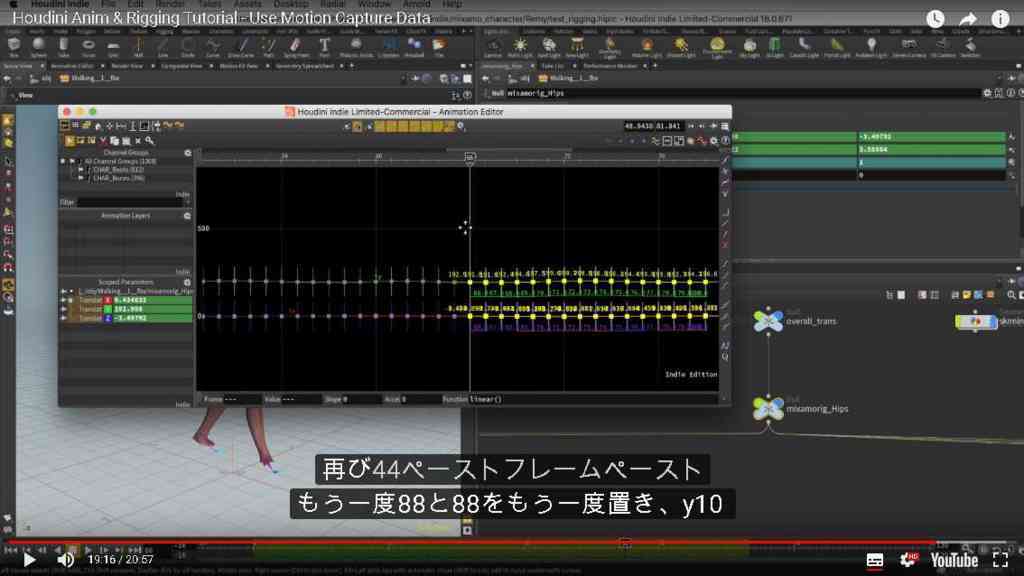
Task: Select the GI Light shelf tool
Action: [775, 46]
